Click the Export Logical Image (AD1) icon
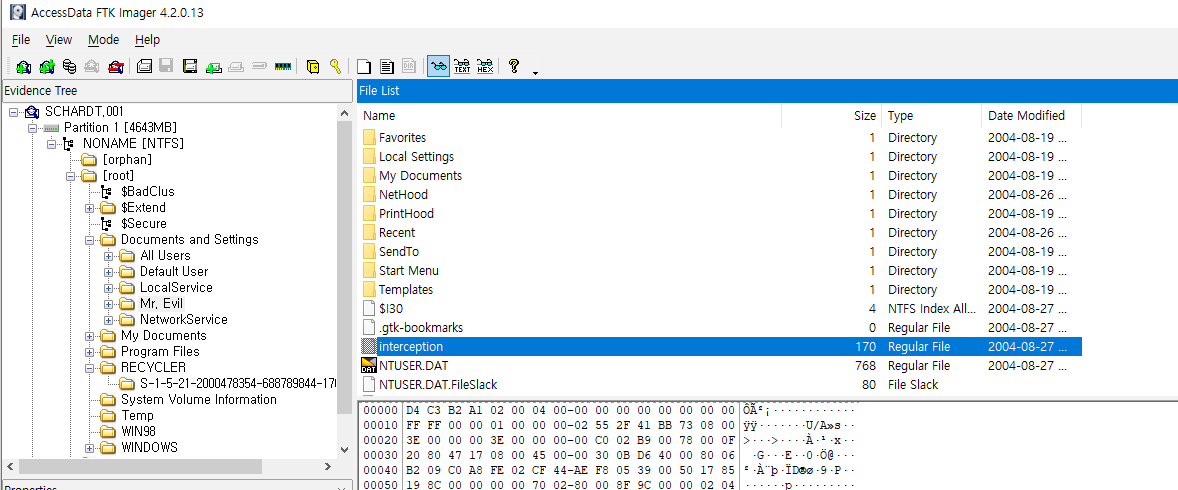The image size is (1178, 490). [x=189, y=66]
